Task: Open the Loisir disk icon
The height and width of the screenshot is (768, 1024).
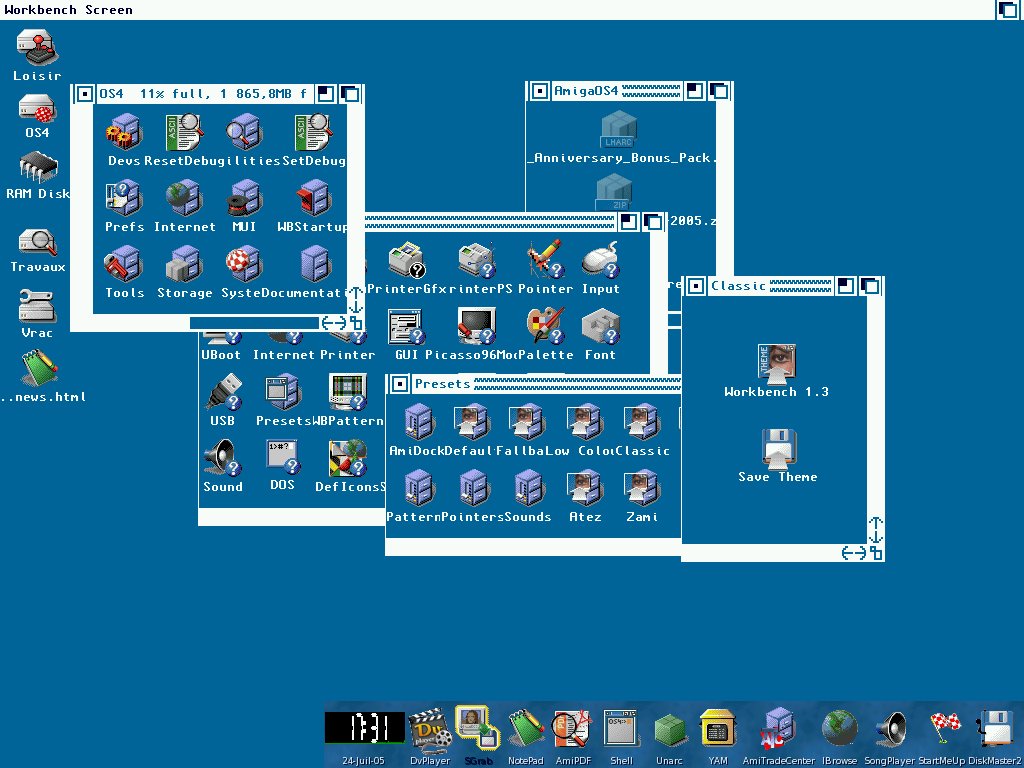Action: (x=38, y=47)
